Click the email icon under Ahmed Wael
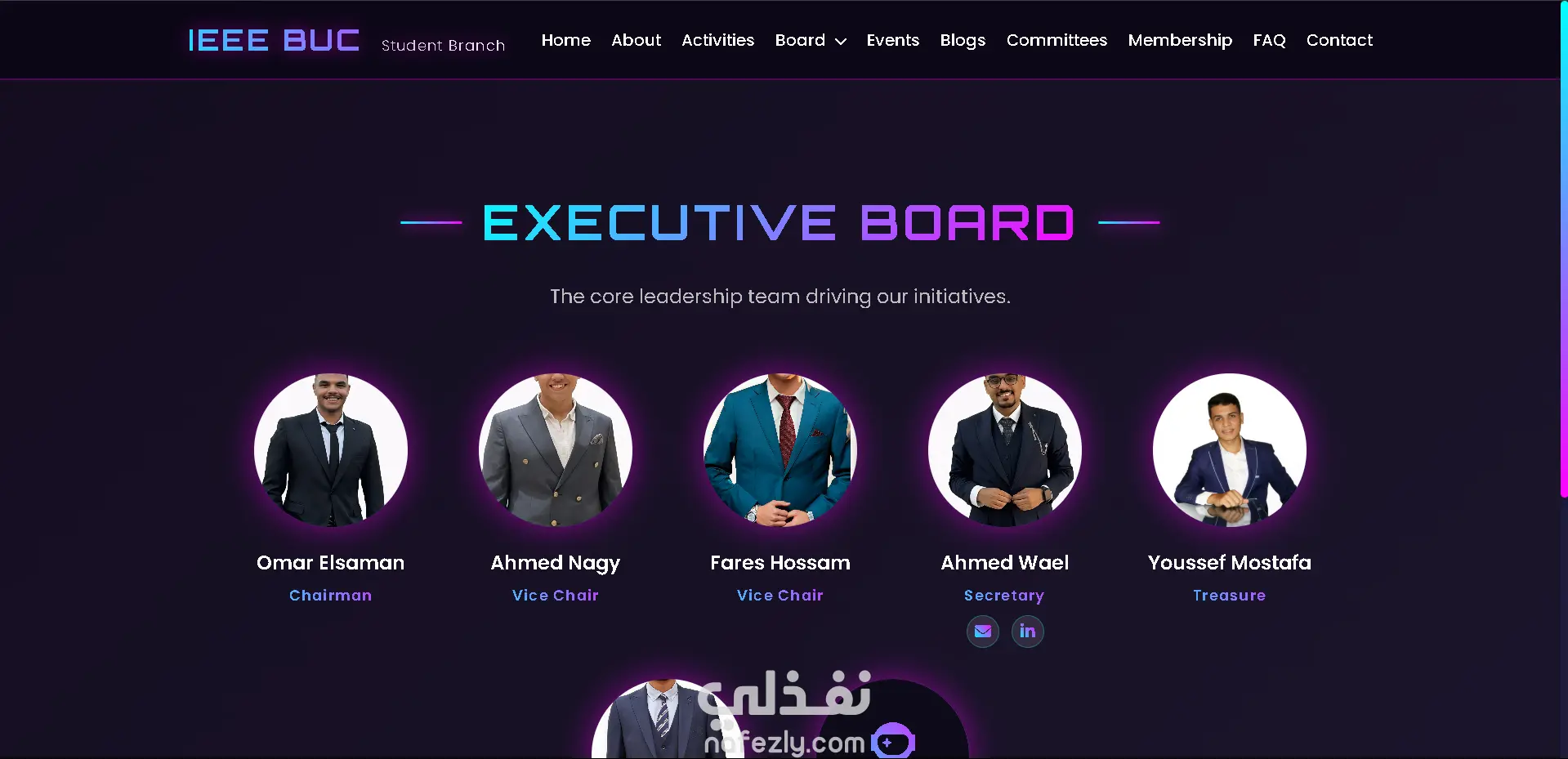Viewport: 1568px width, 759px height. click(x=982, y=631)
